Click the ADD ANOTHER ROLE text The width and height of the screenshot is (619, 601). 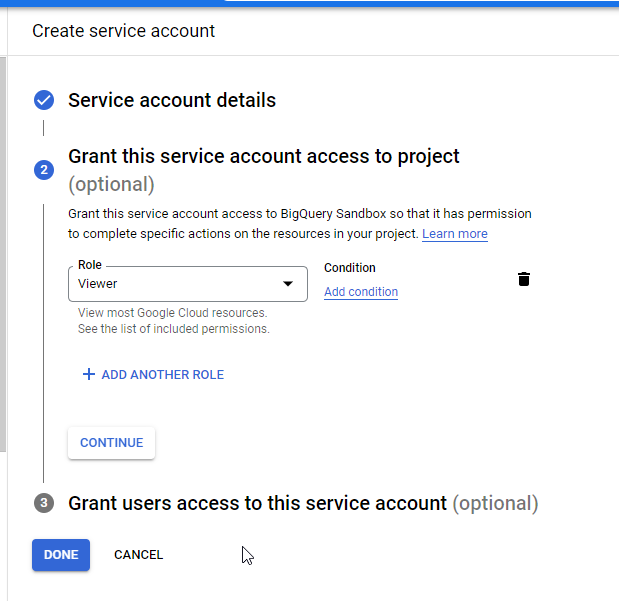tap(162, 375)
